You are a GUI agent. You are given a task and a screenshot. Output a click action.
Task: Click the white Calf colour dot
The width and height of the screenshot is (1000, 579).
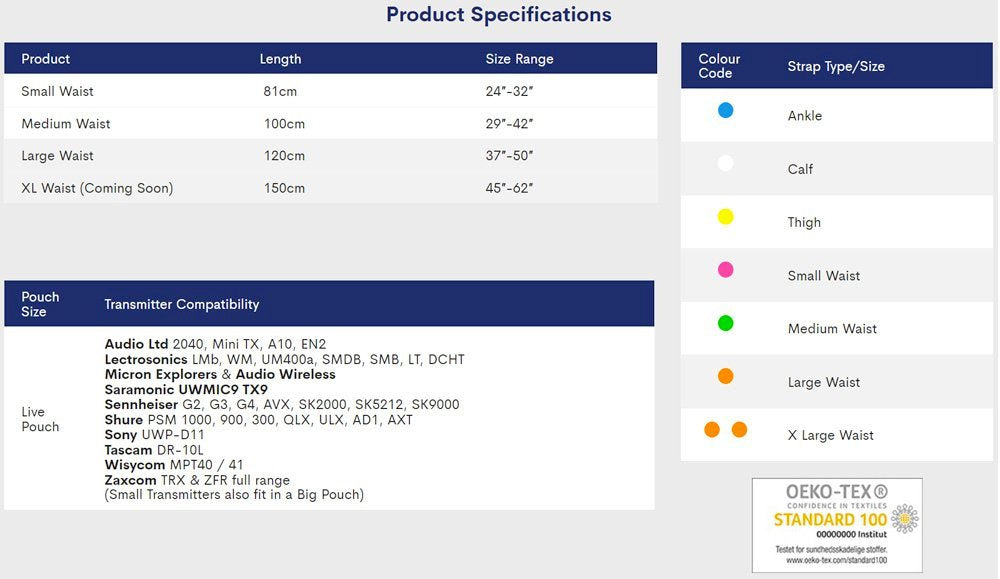pyautogui.click(x=726, y=163)
